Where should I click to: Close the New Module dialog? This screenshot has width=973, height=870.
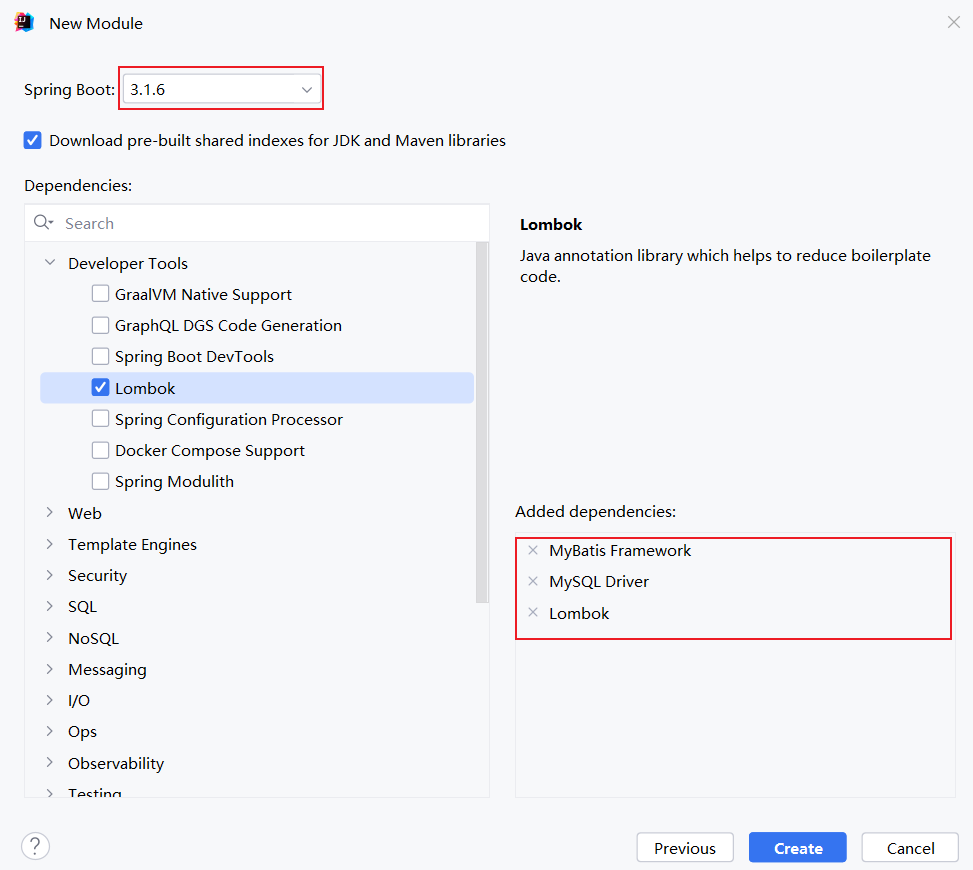pos(953,22)
